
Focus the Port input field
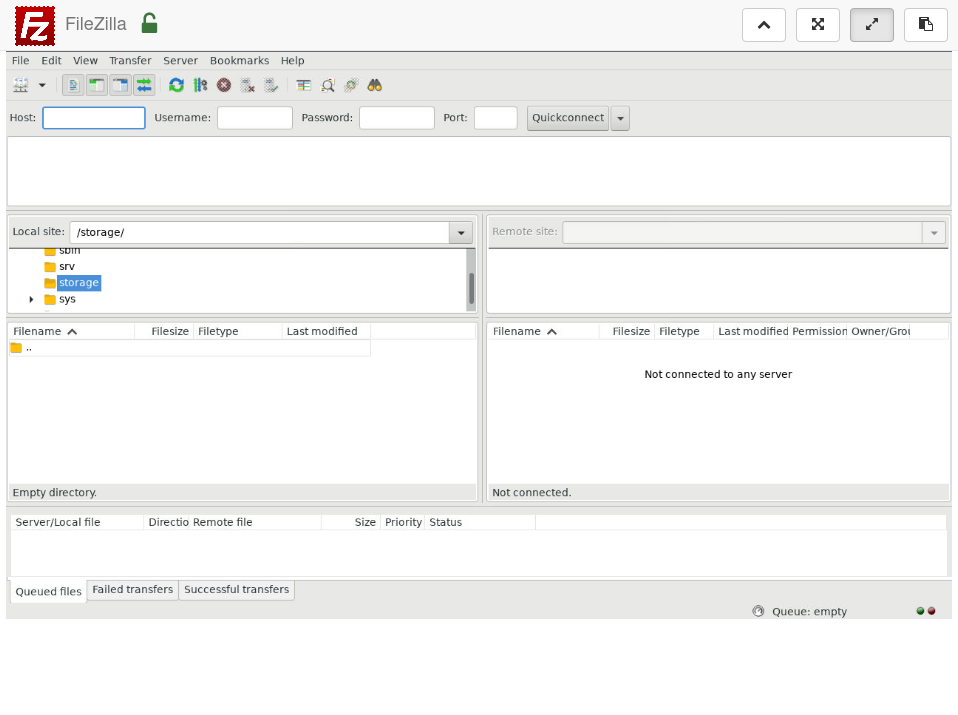click(x=496, y=118)
